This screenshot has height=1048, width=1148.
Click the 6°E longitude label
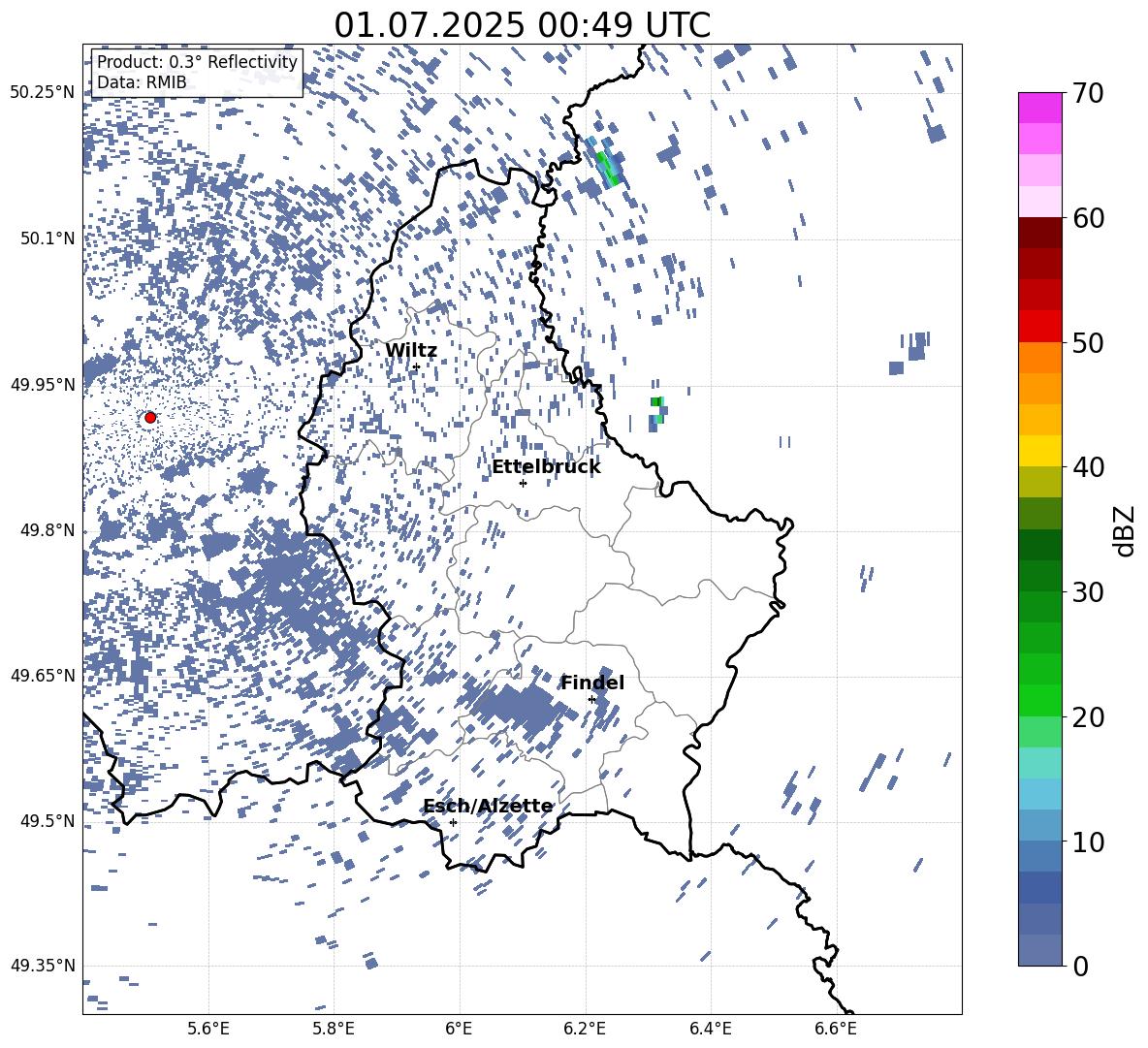459,1030
